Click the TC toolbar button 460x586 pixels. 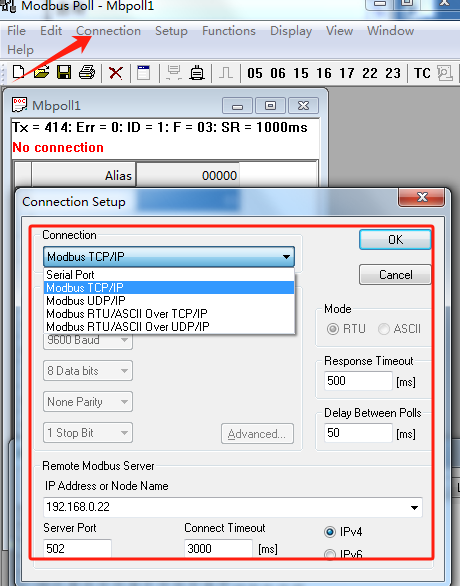pos(422,73)
